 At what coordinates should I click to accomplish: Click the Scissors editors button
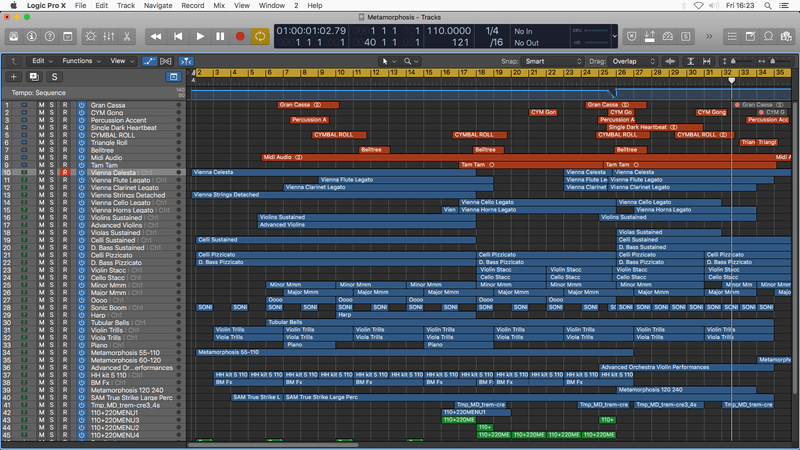127,36
